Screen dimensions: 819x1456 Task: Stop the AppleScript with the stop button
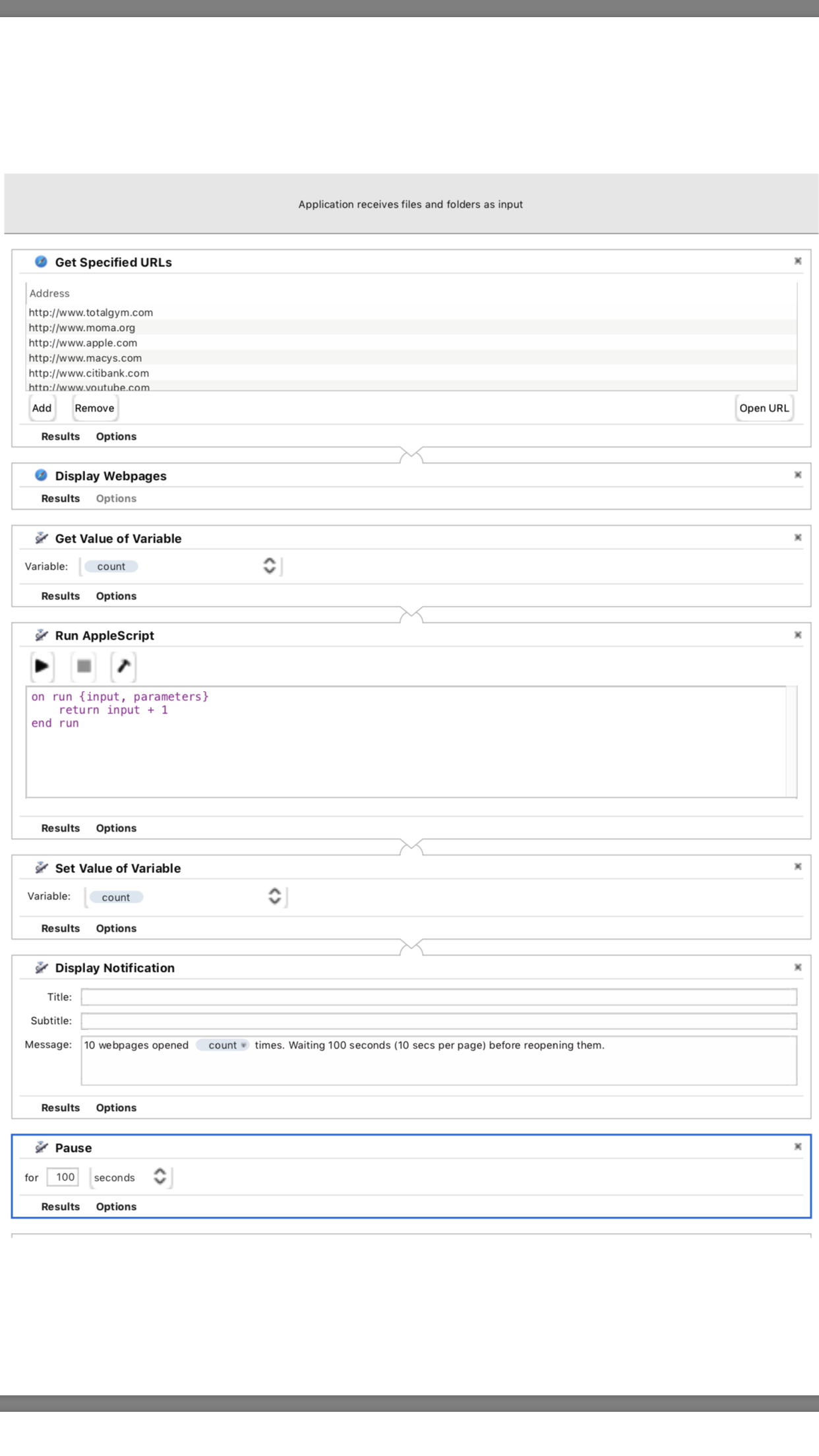[x=84, y=666]
